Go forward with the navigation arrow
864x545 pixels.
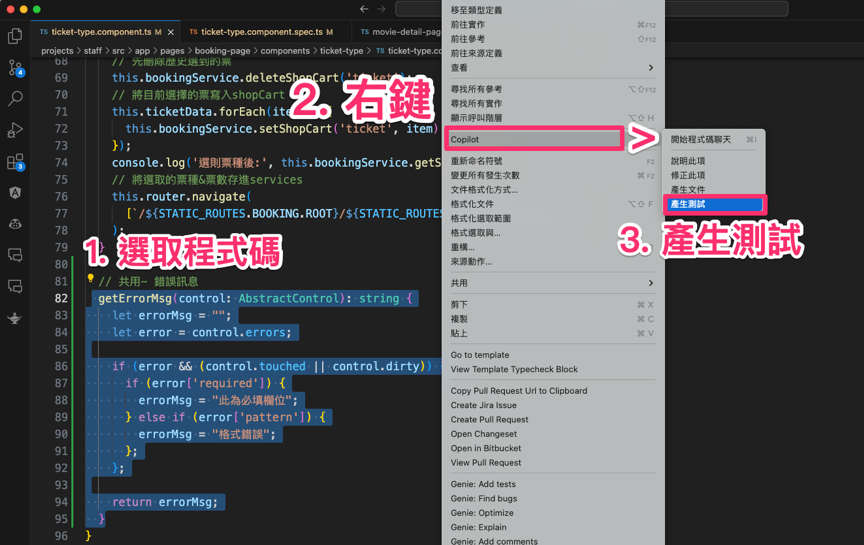point(381,9)
